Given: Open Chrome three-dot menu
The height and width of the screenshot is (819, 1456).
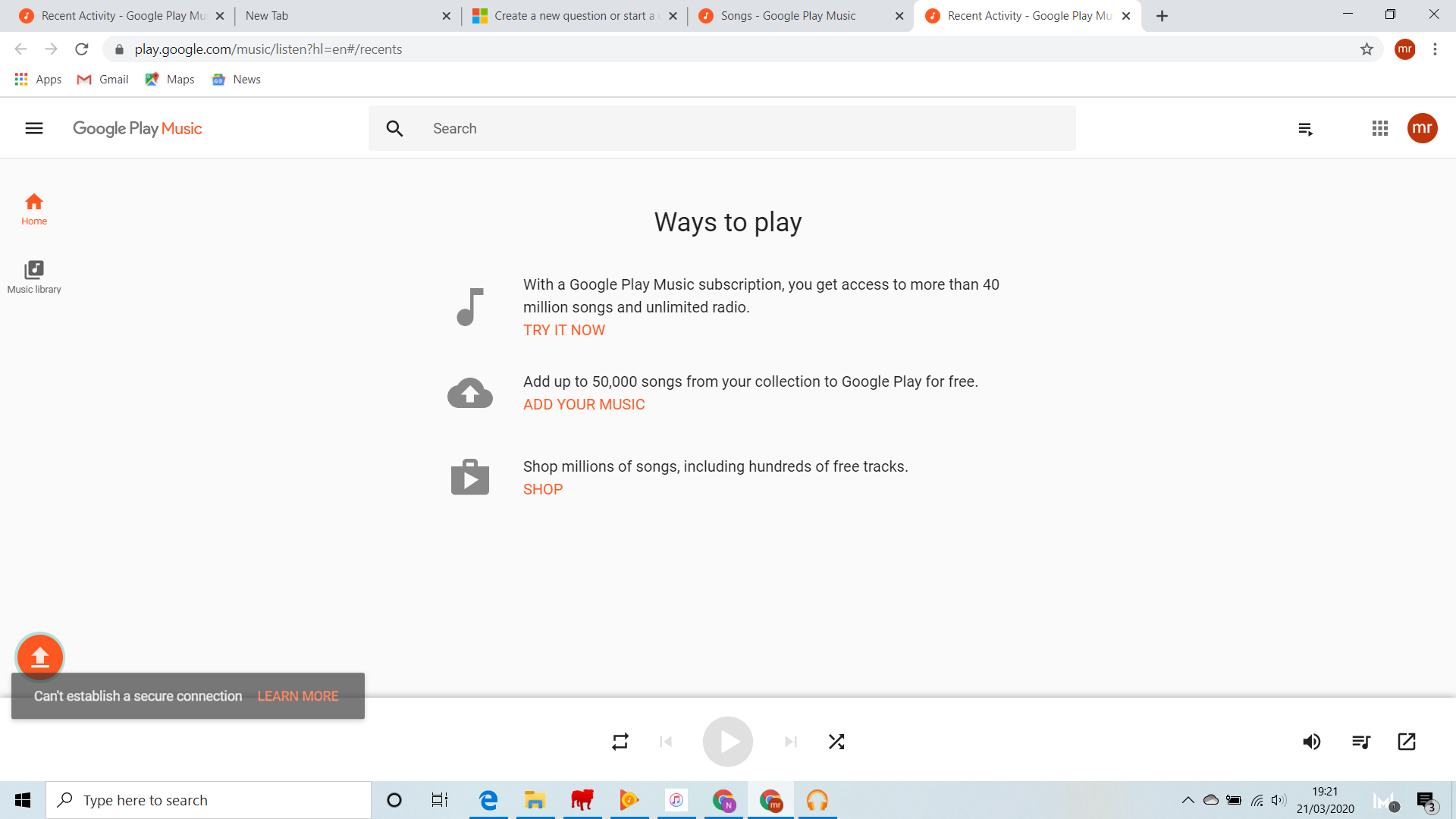Looking at the screenshot, I should coord(1435,49).
